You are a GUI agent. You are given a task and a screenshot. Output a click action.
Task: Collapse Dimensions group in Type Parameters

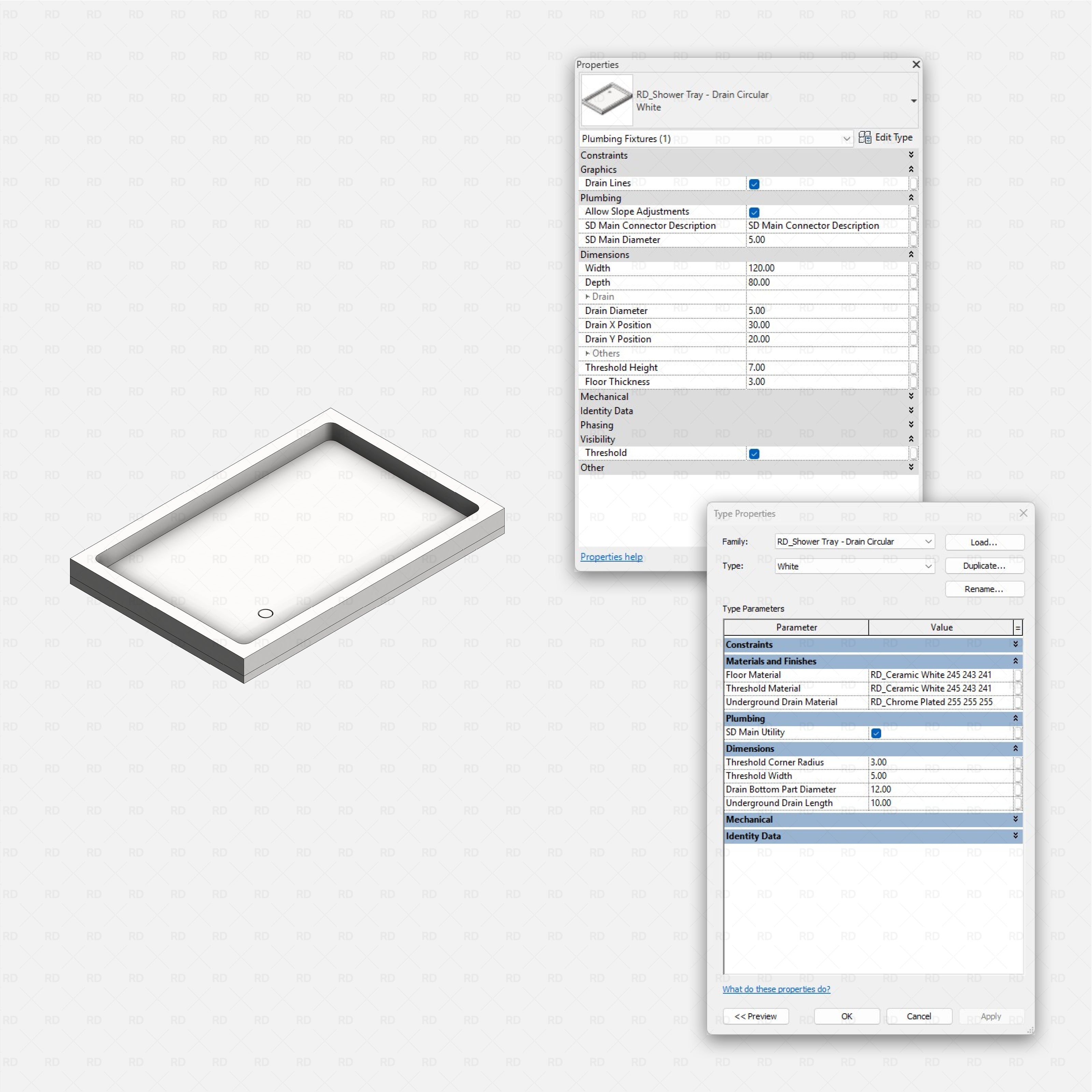tap(1015, 748)
